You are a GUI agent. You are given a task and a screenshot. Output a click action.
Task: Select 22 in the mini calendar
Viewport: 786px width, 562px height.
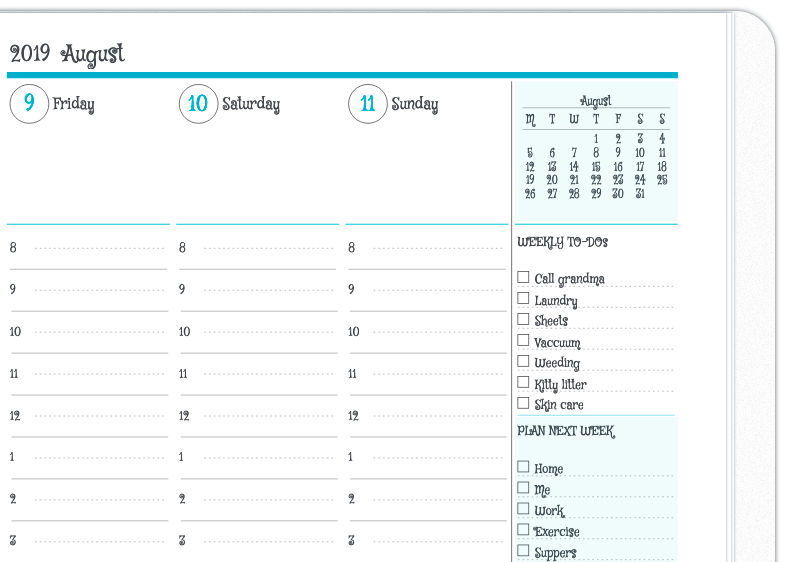click(x=596, y=180)
